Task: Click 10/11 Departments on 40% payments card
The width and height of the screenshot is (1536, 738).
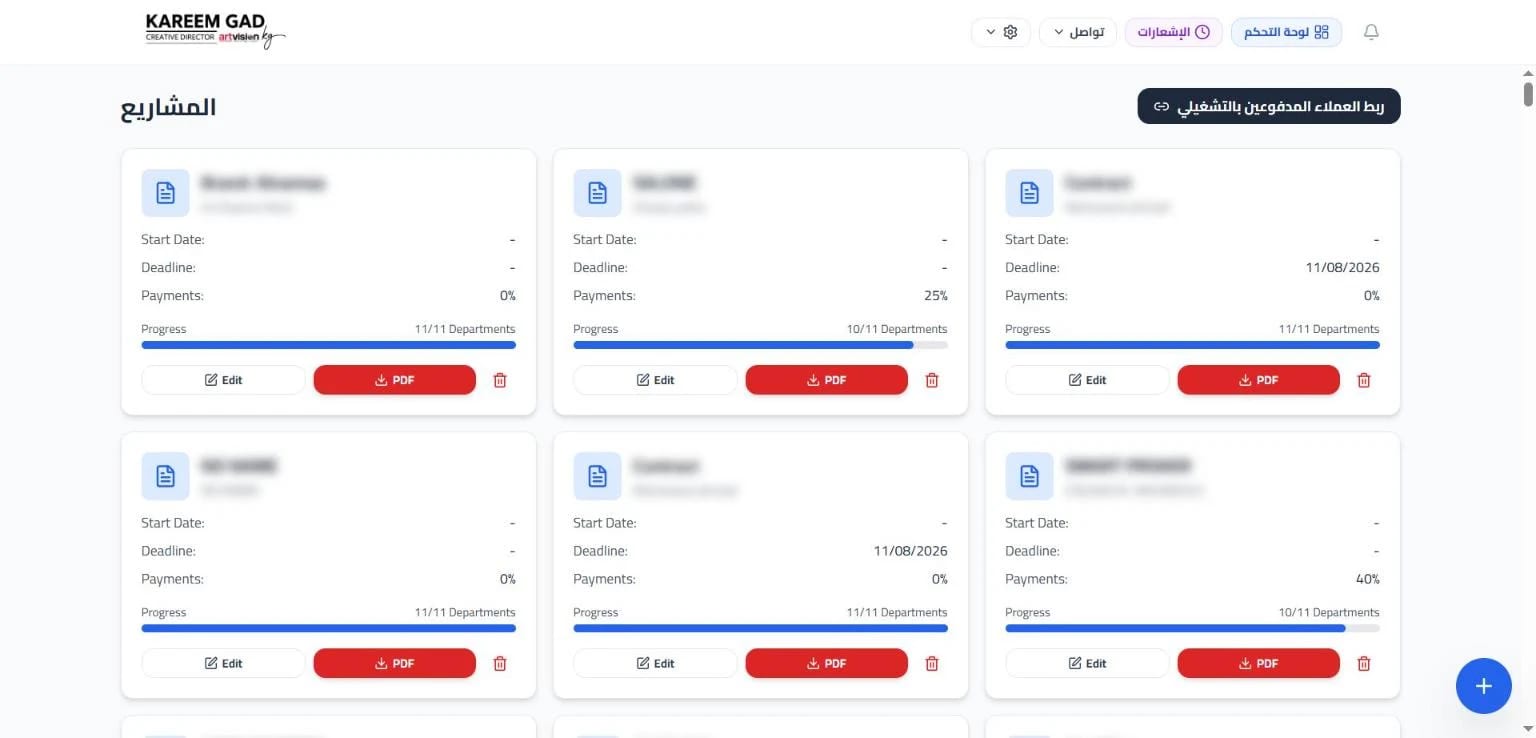Action: 1329,612
